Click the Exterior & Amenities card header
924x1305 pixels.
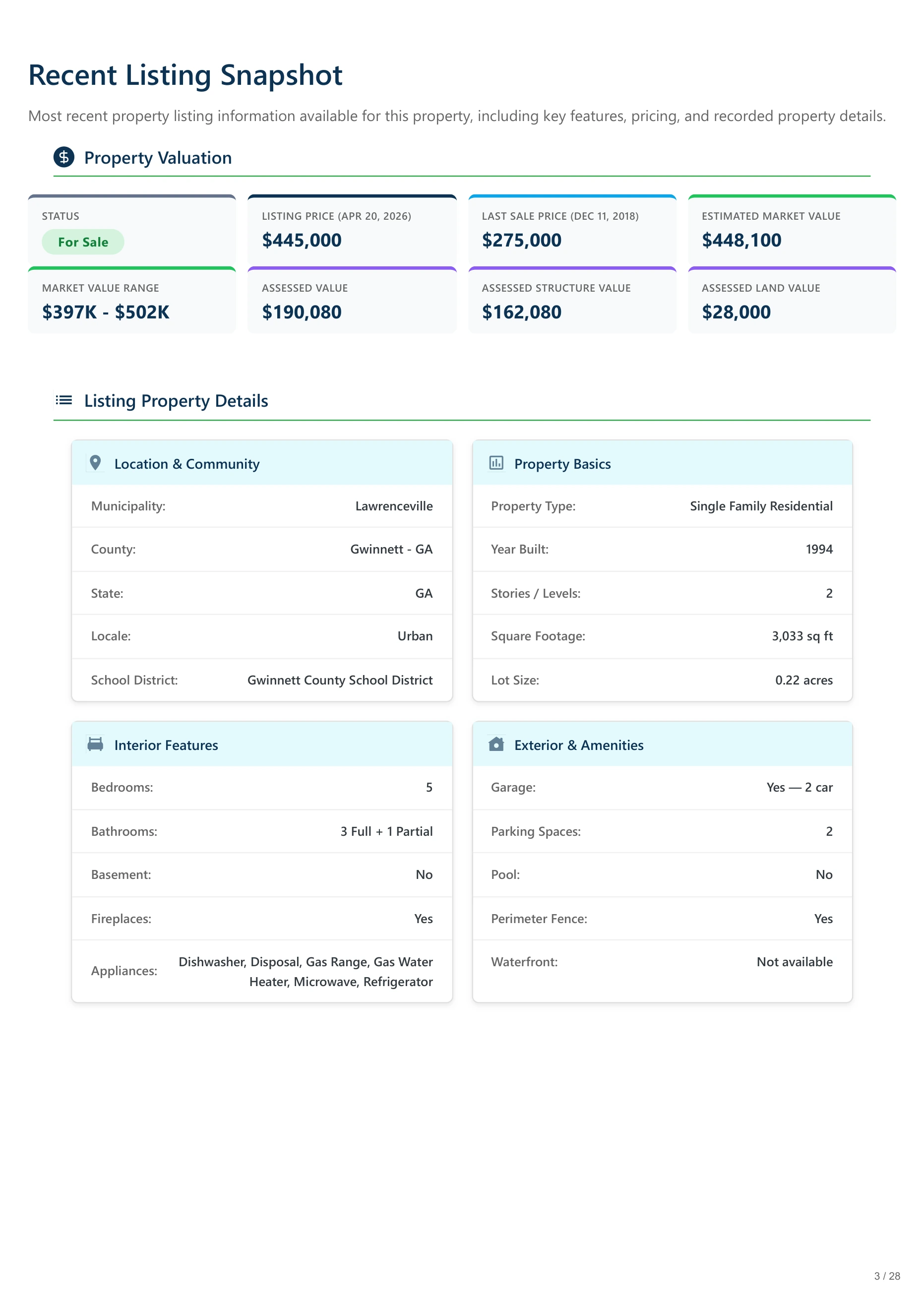point(662,744)
